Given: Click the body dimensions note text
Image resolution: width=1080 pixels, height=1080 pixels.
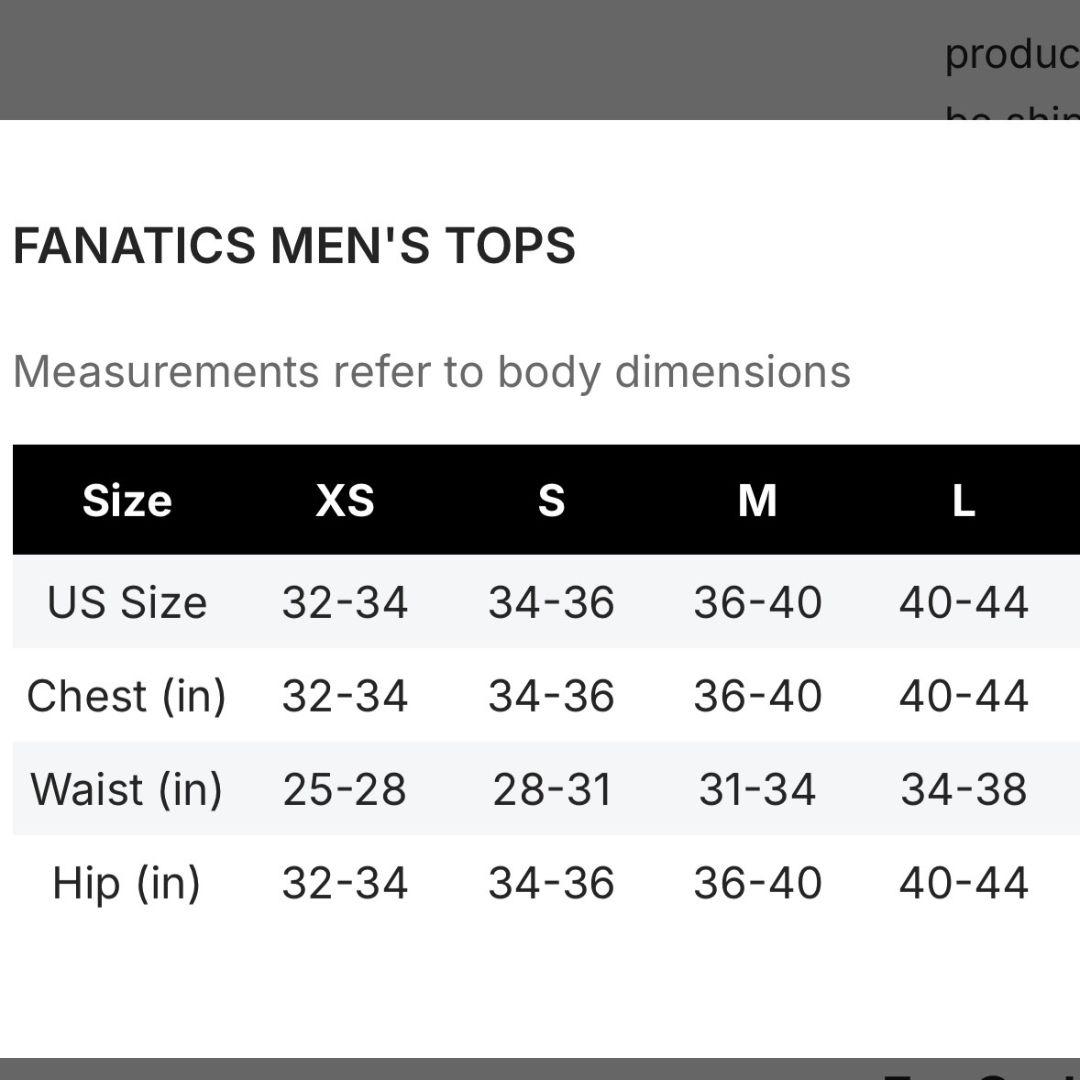Looking at the screenshot, I should point(431,372).
